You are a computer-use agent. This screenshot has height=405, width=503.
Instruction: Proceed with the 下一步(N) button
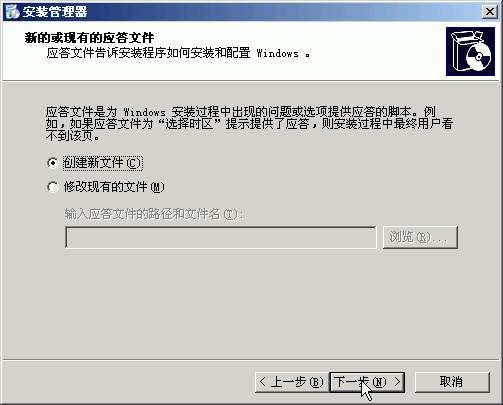[x=367, y=382]
